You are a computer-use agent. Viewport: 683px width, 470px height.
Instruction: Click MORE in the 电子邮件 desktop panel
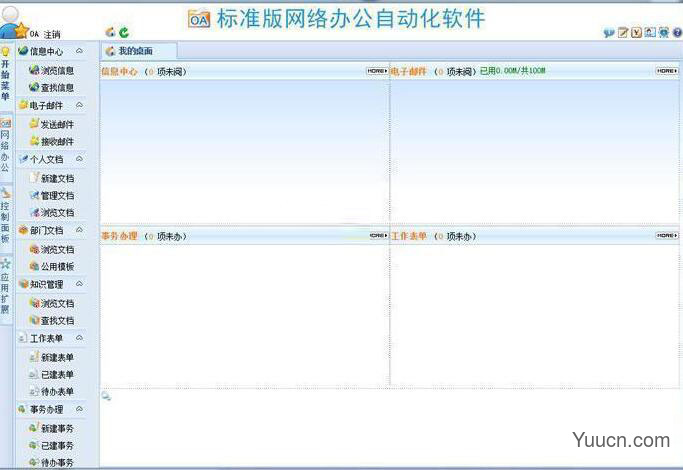pyautogui.click(x=667, y=71)
